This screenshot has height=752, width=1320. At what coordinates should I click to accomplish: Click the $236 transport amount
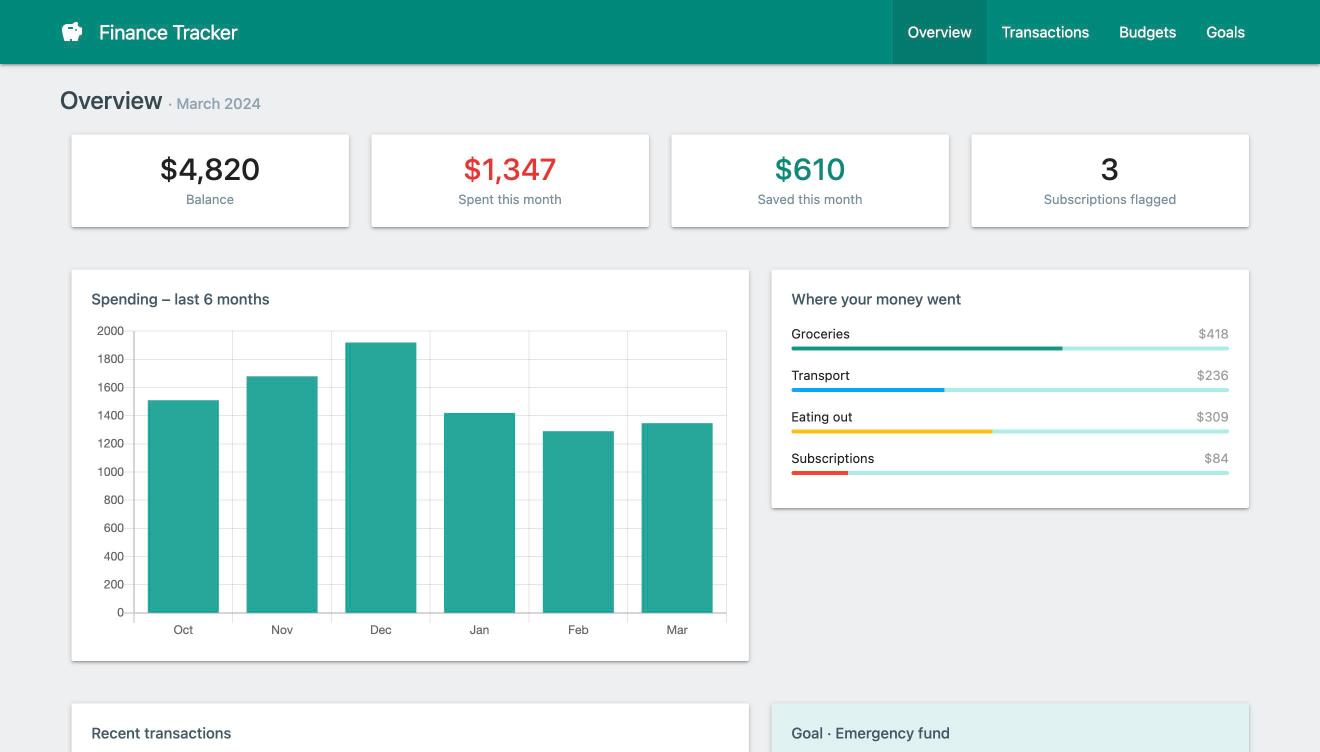tap(1212, 375)
